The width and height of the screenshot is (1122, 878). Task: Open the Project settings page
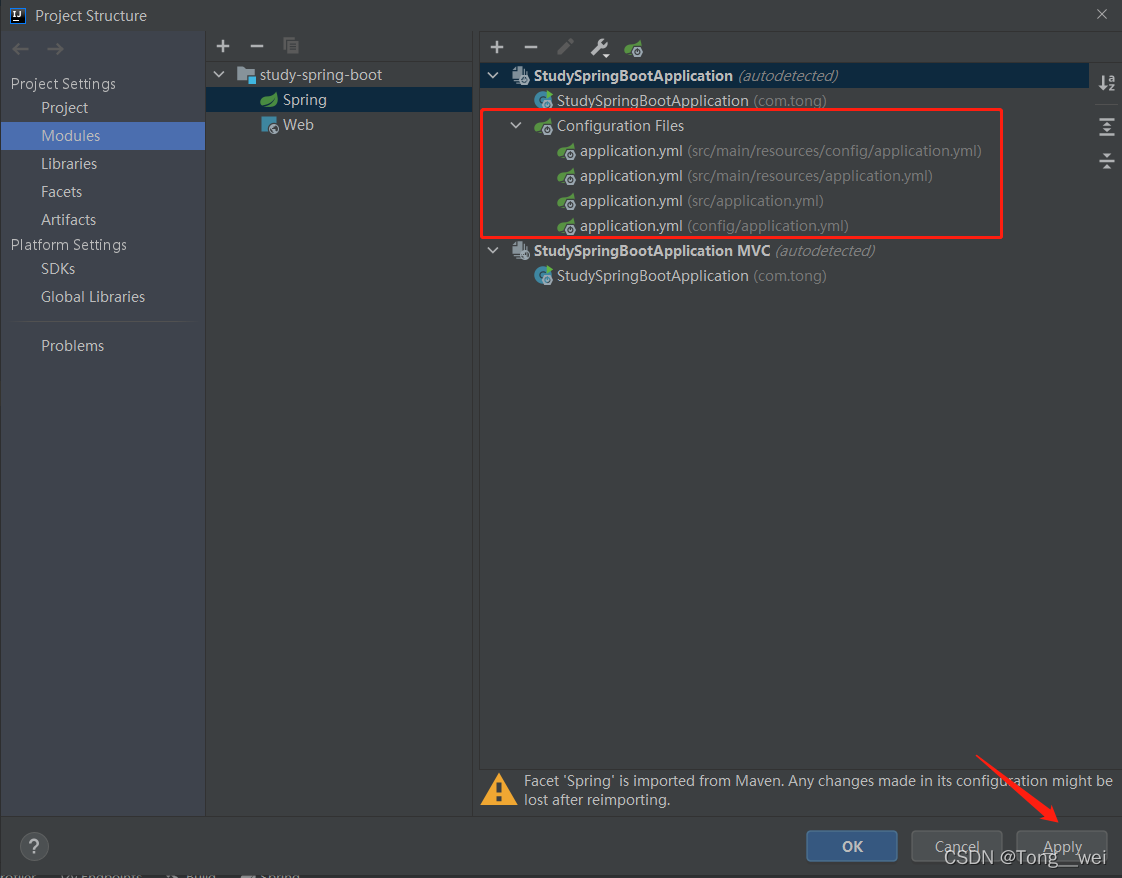pyautogui.click(x=64, y=107)
